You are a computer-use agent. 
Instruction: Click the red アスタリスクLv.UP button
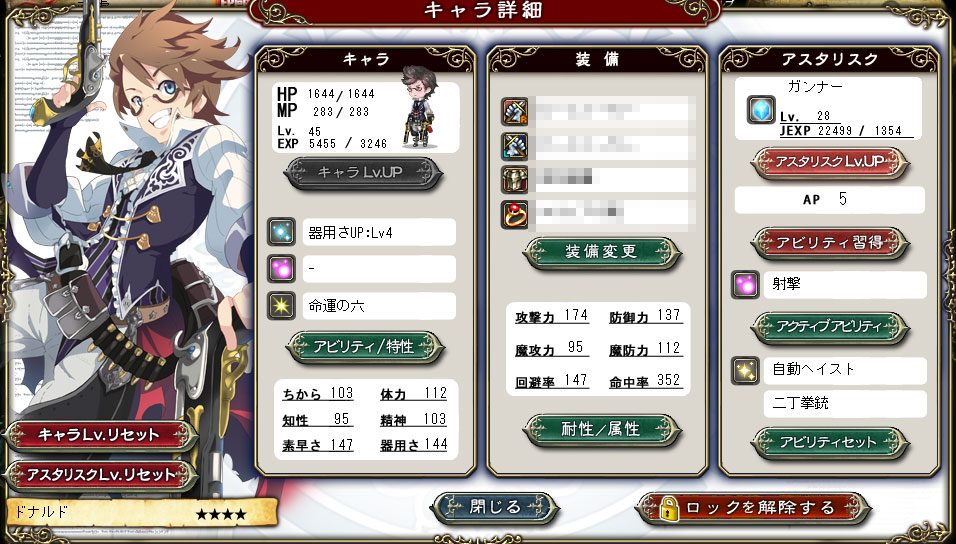coord(830,162)
